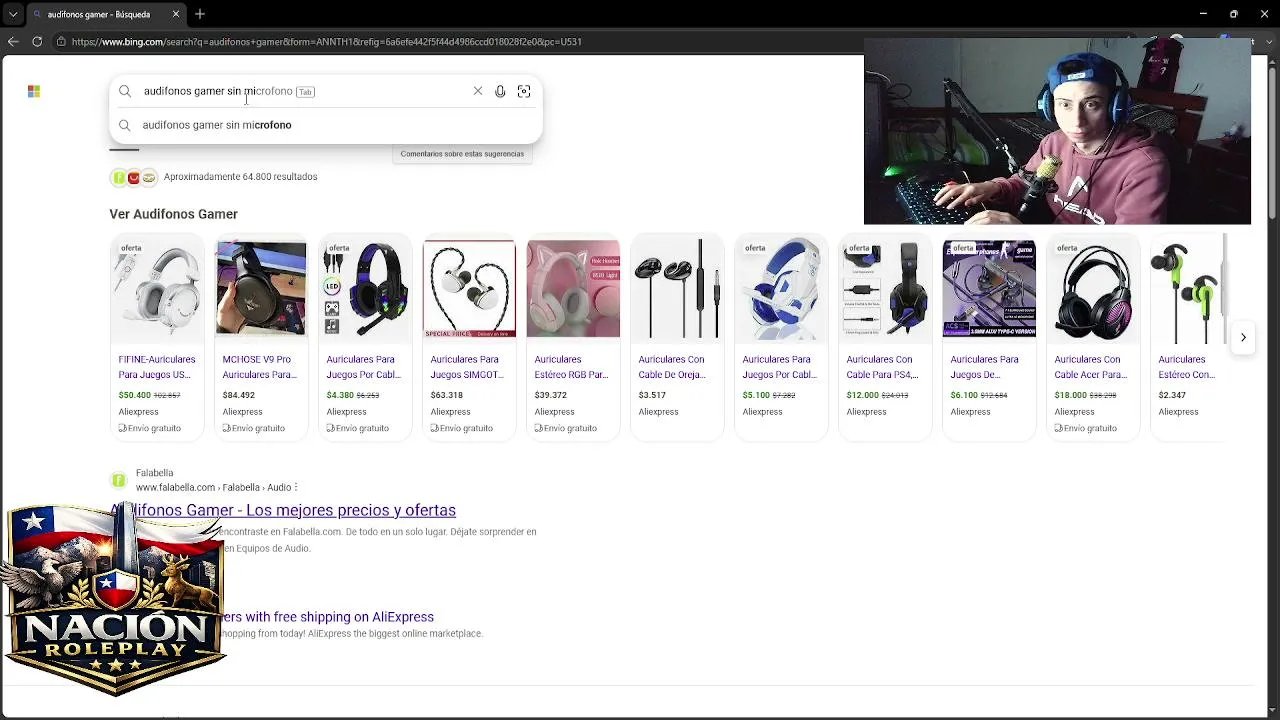The height and width of the screenshot is (720, 1280).
Task: Clear the search query with the X
Action: pyautogui.click(x=478, y=91)
